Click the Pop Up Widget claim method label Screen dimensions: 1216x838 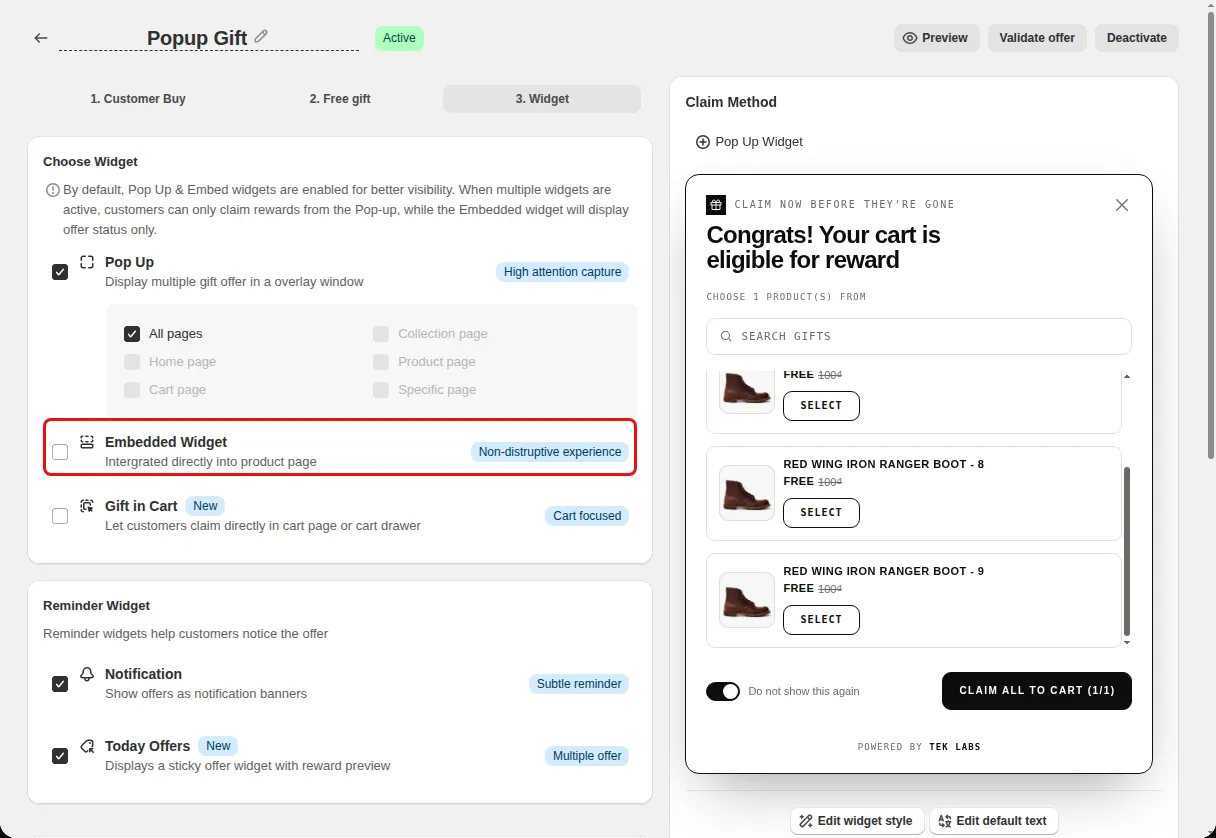pyautogui.click(x=759, y=142)
